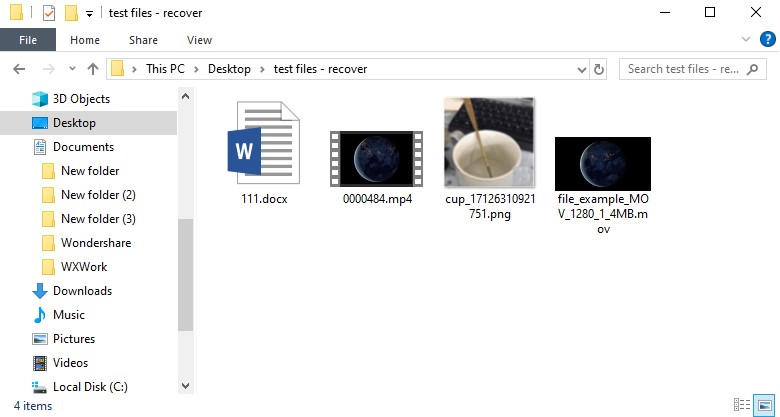Screen dimensions: 780x417
Task: Expand the ribbon with the chevron
Action: point(746,39)
